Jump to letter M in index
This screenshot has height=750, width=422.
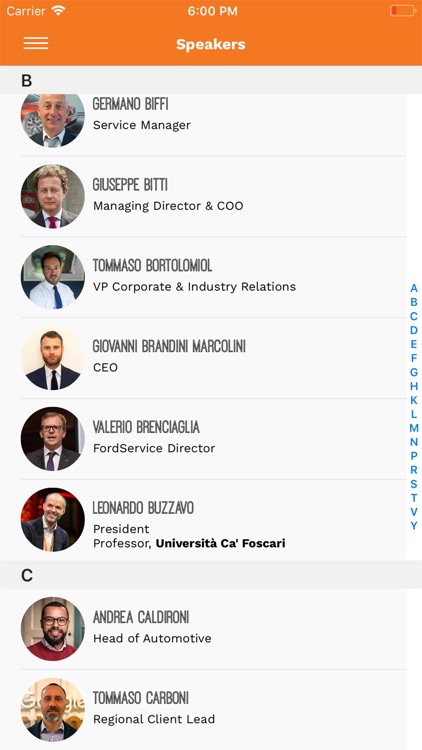click(x=414, y=428)
